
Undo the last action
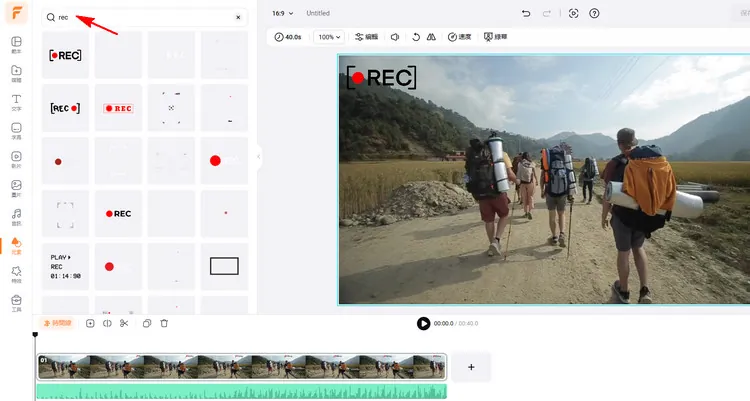click(x=526, y=13)
